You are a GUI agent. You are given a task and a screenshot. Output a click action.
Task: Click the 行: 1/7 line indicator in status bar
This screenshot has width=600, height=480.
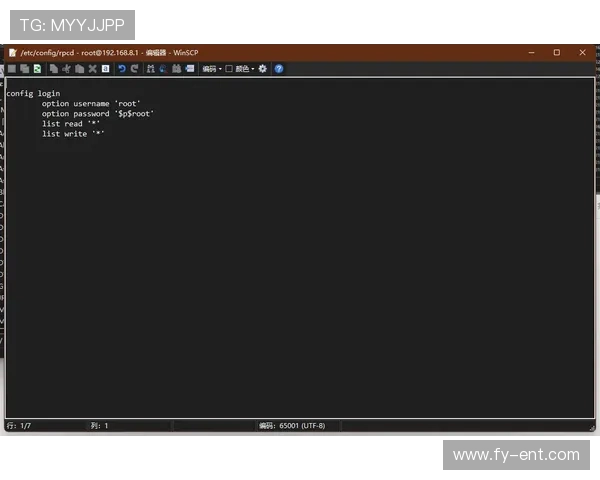(20, 425)
